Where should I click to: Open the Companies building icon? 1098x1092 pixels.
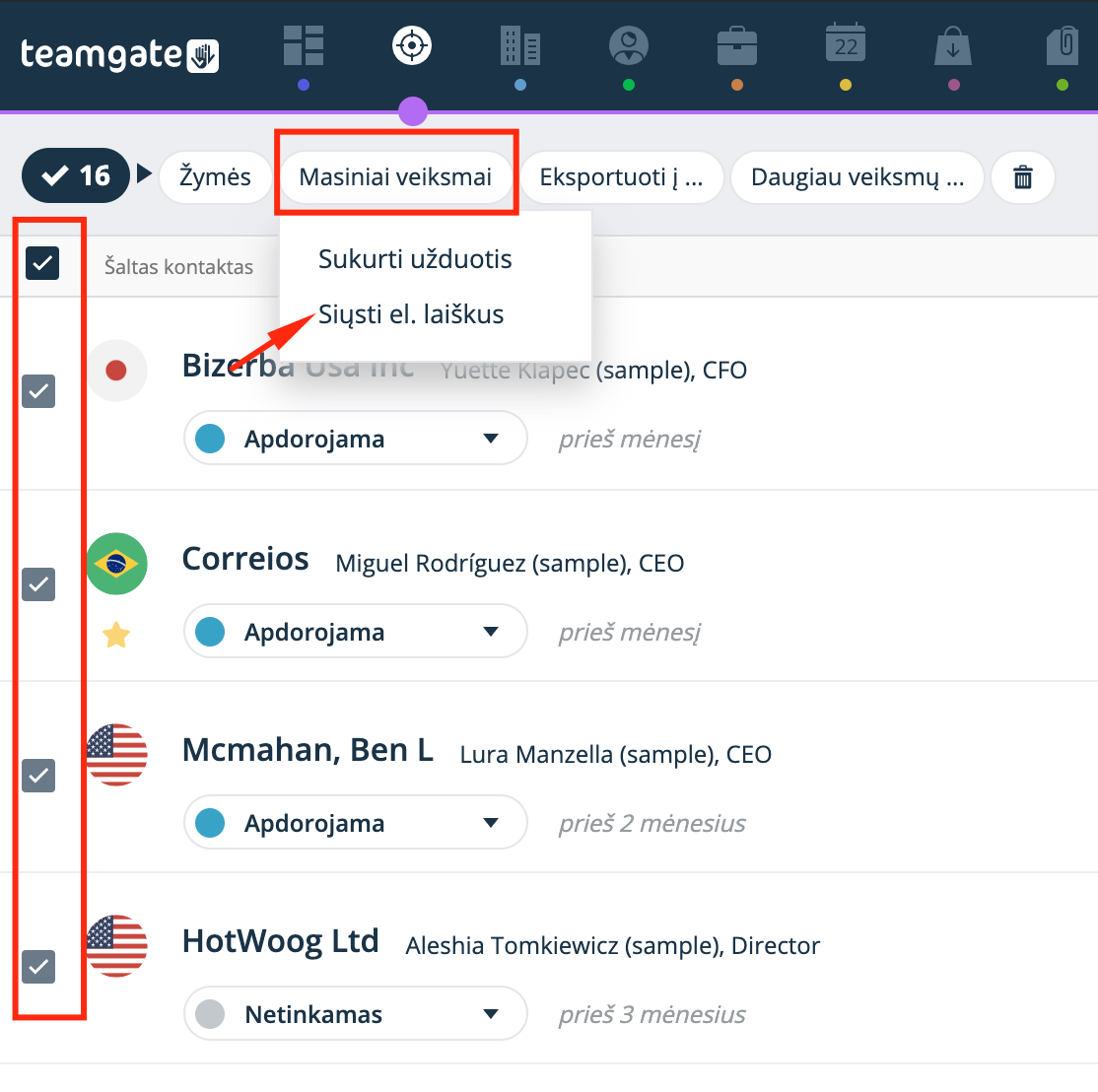(520, 45)
